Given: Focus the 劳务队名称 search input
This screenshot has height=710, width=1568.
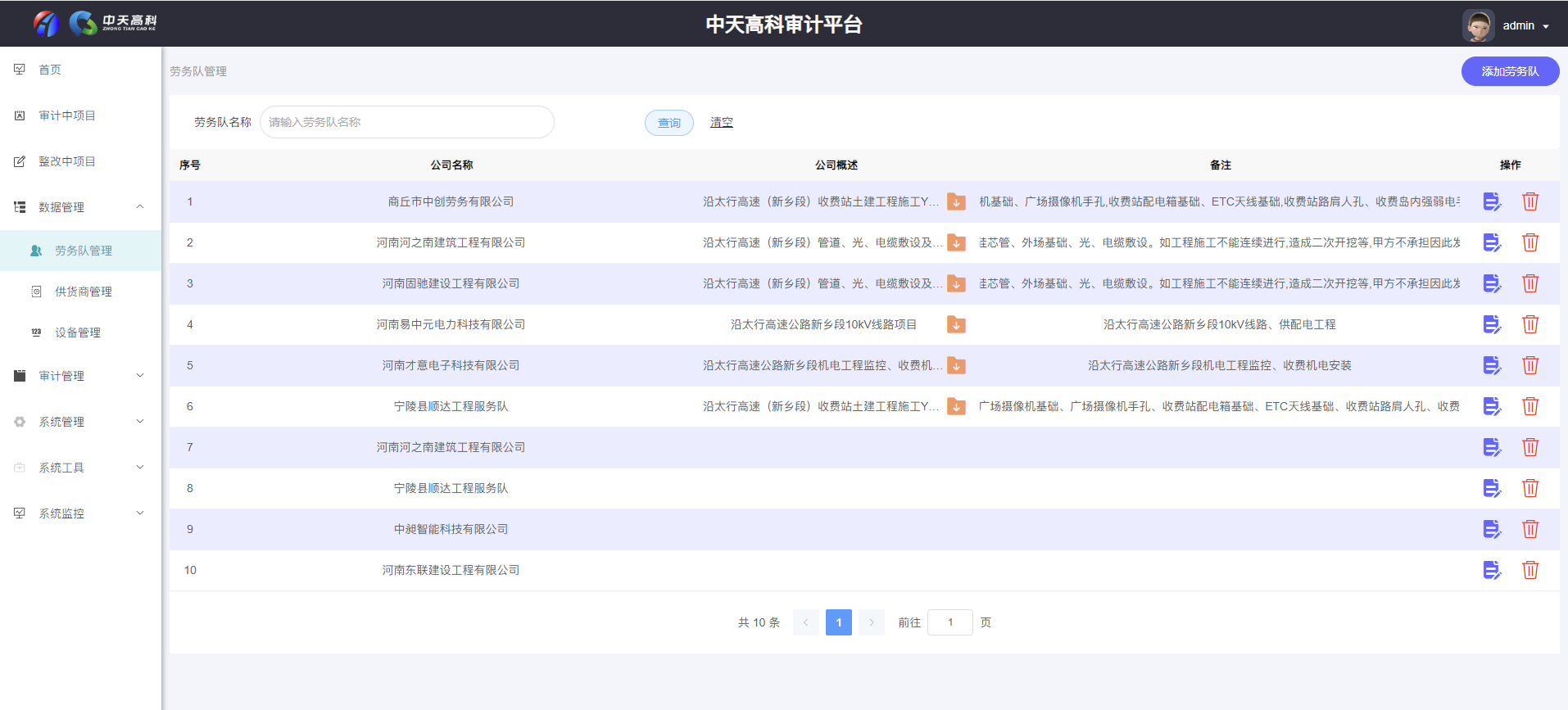Looking at the screenshot, I should [406, 122].
